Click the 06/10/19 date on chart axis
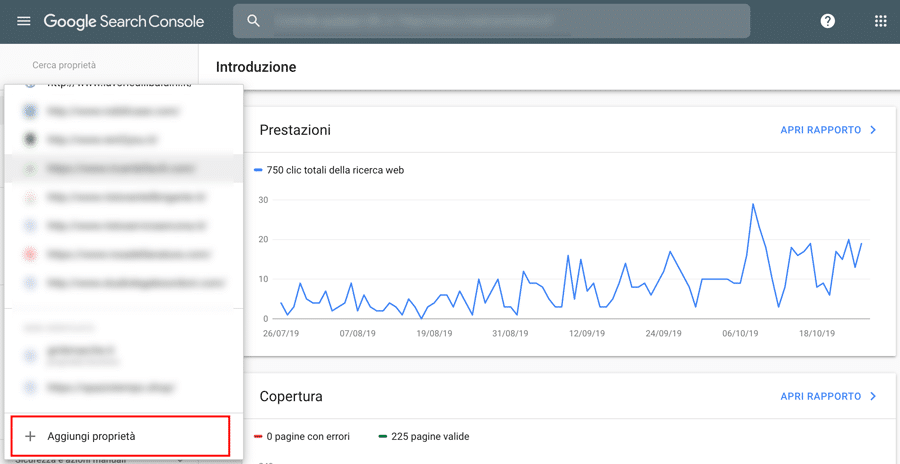900x464 pixels. (740, 333)
